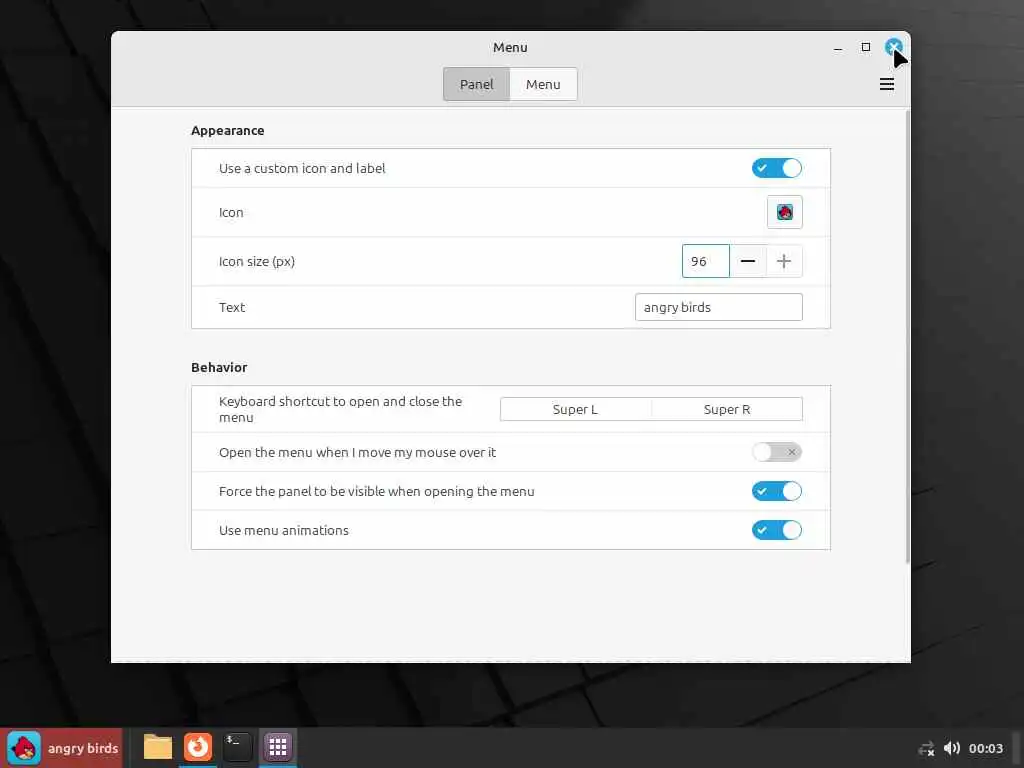1024x768 pixels.
Task: Set the Super R keyboard shortcut
Action: coord(727,409)
